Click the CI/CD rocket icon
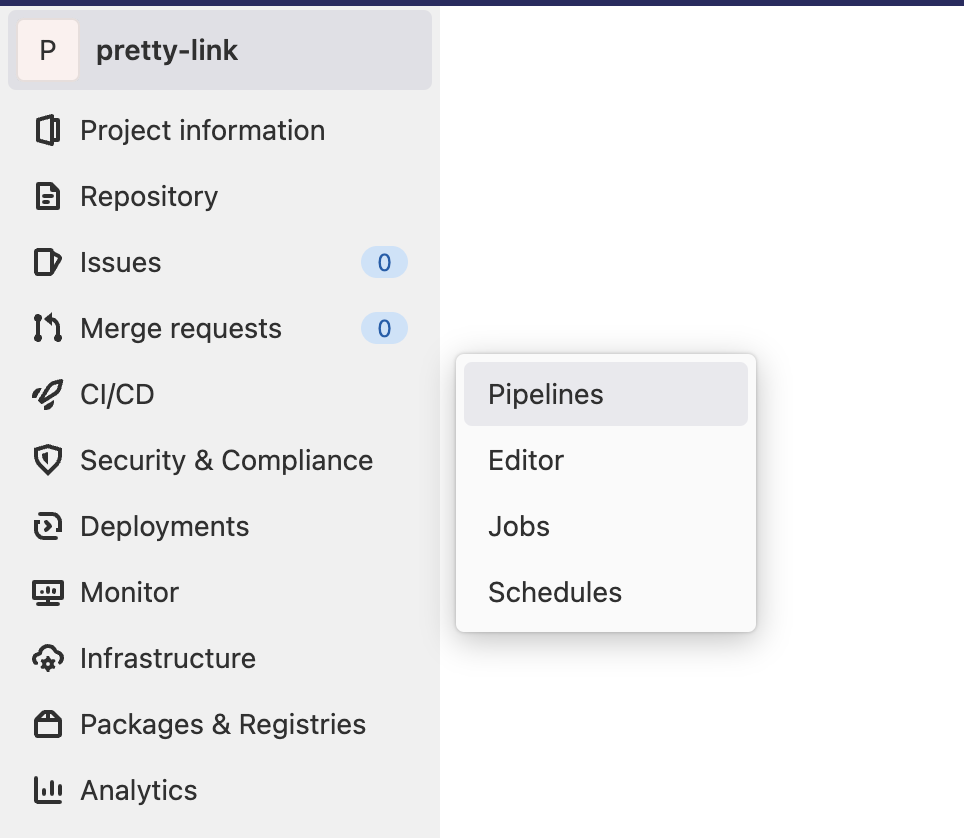964x838 pixels. click(47, 395)
